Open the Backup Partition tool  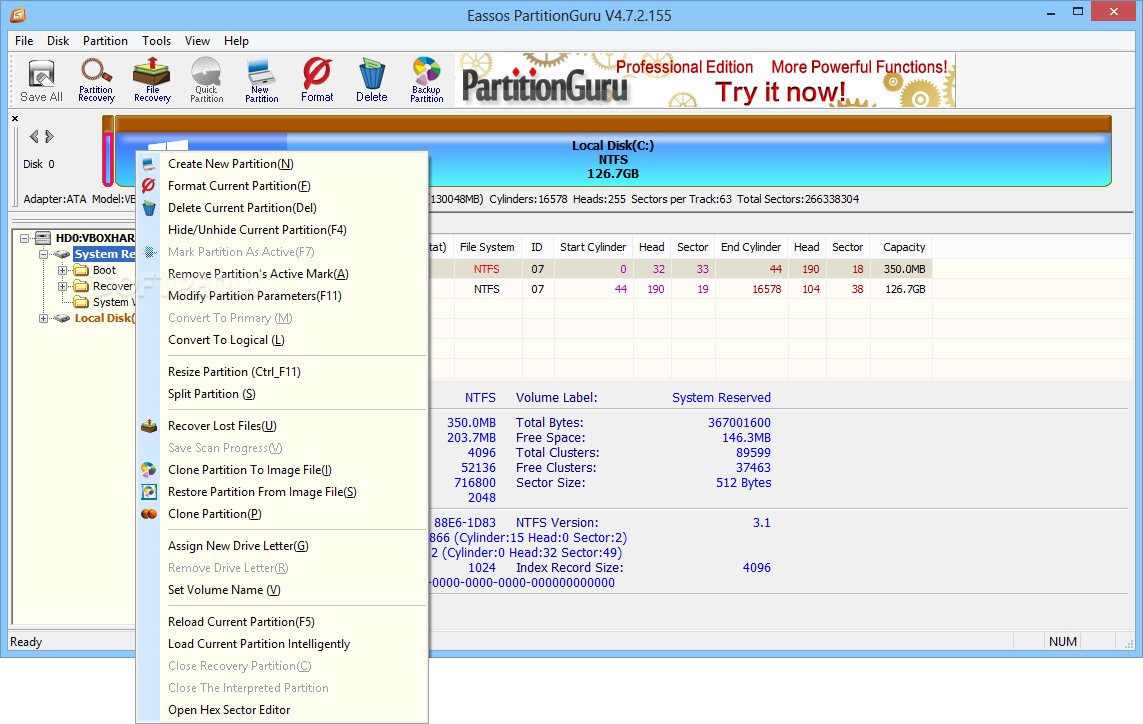pos(426,81)
